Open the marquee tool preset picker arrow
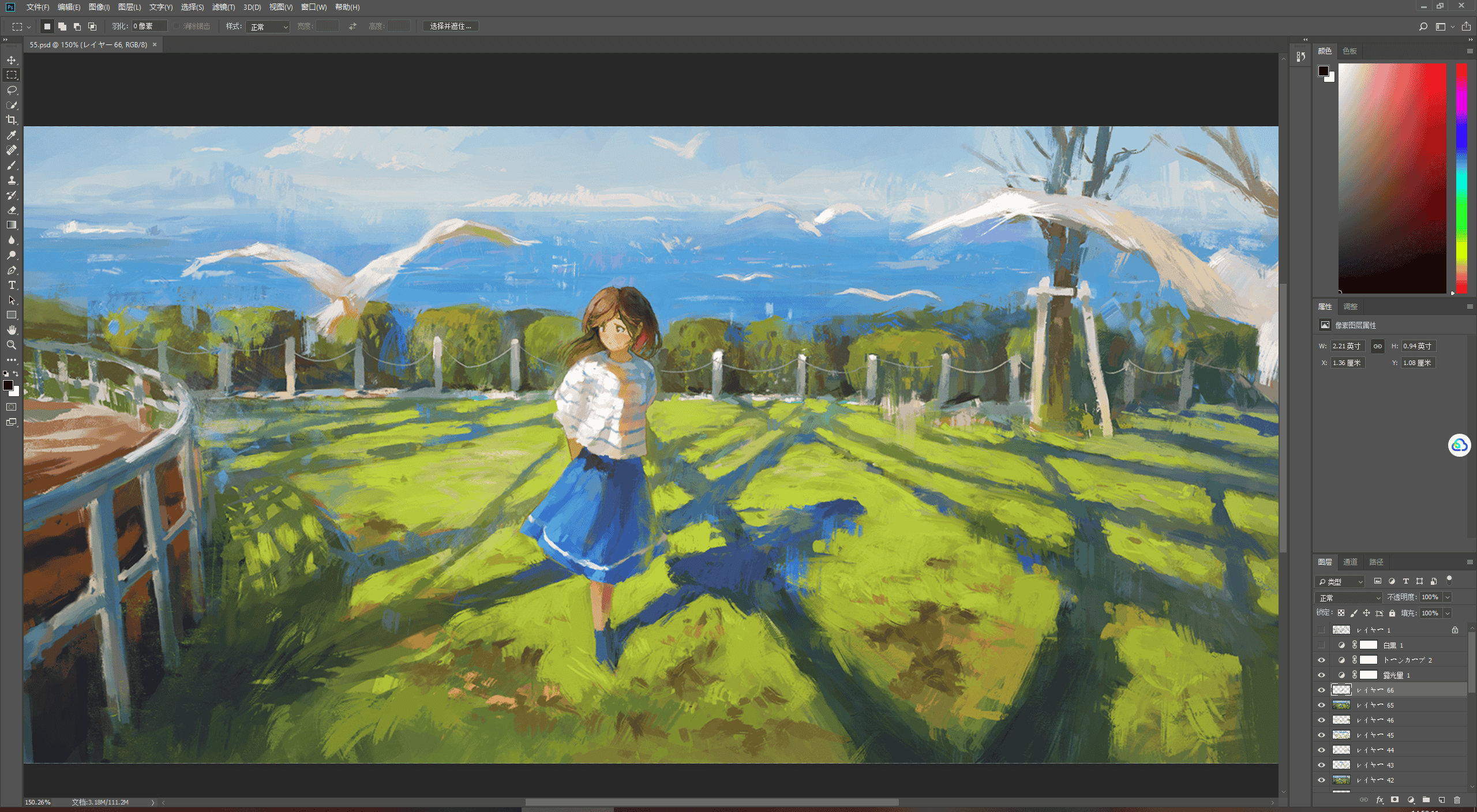This screenshot has width=1477, height=812. pyautogui.click(x=29, y=27)
